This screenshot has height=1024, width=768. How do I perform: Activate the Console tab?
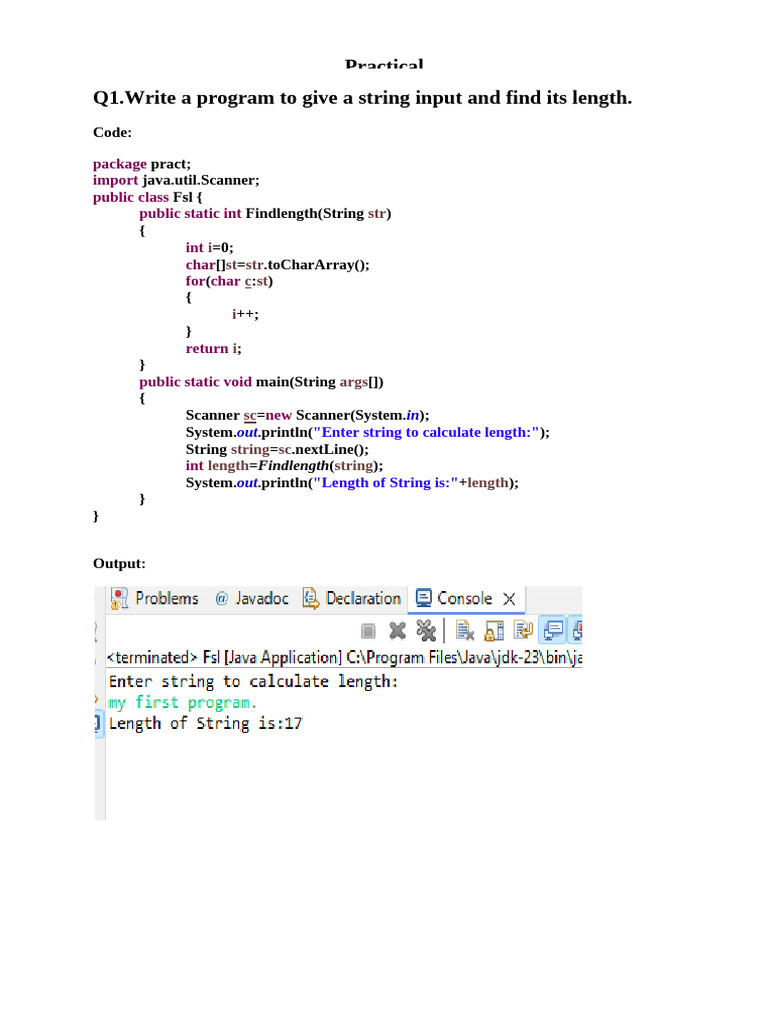pos(454,599)
